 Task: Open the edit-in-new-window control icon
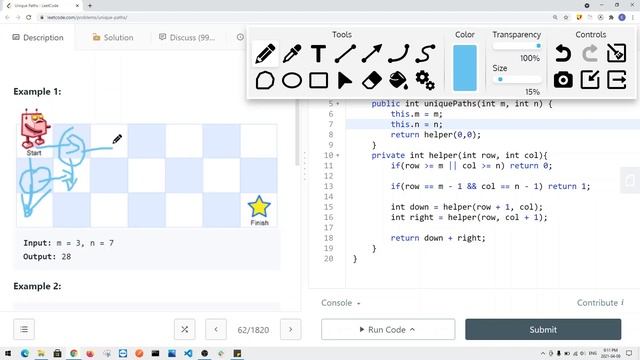click(590, 80)
